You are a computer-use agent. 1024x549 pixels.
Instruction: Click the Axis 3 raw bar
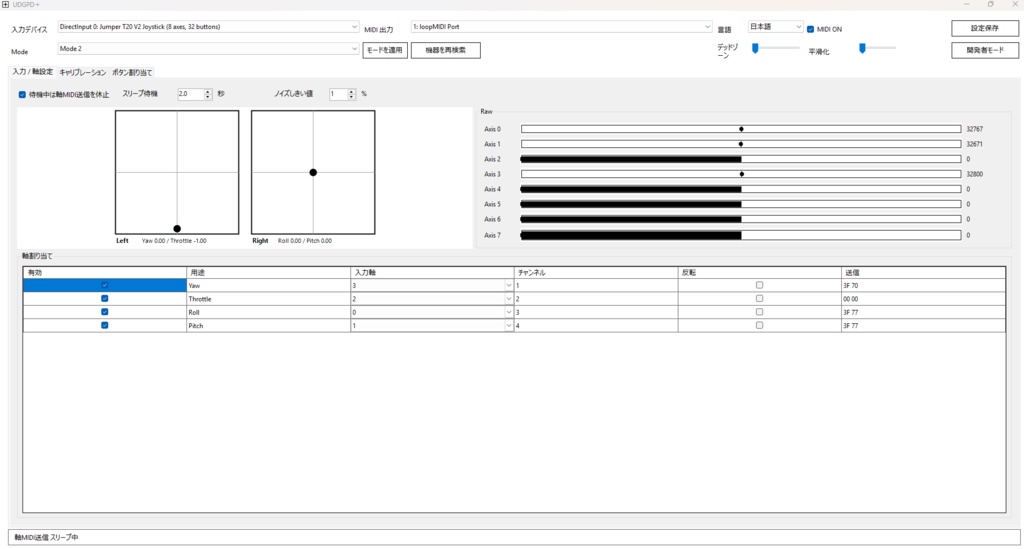pos(741,174)
